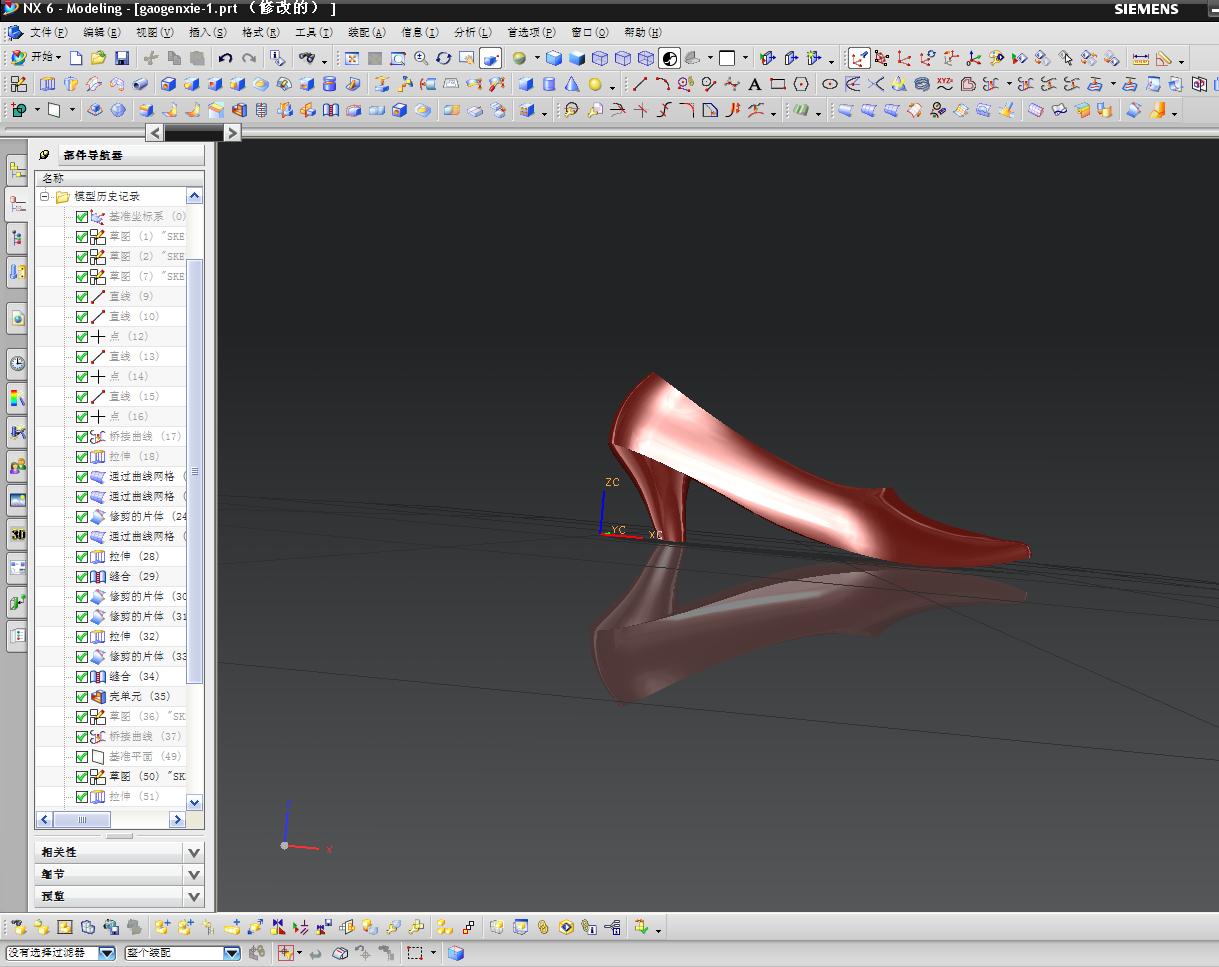Open the 文件(F) menu
The width and height of the screenshot is (1219, 967).
[x=48, y=32]
